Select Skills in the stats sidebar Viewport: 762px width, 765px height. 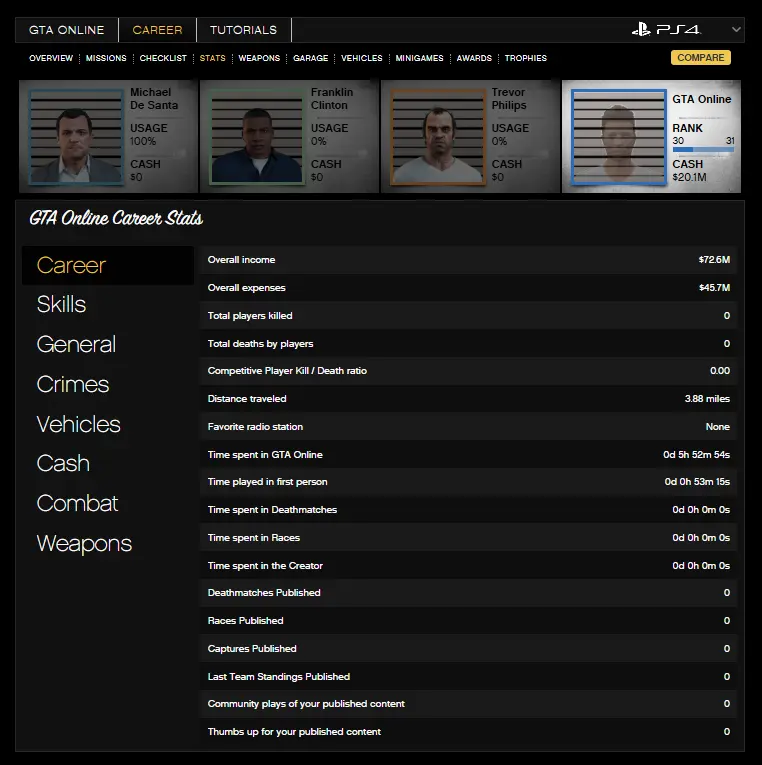coord(61,304)
